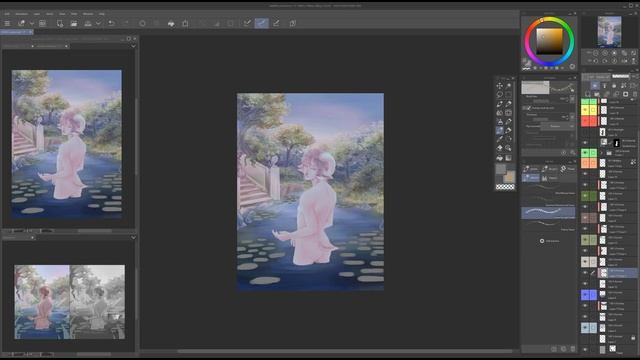Toggle visibility of the blue-marked layer
The height and width of the screenshot is (360, 640).
pos(585,295)
